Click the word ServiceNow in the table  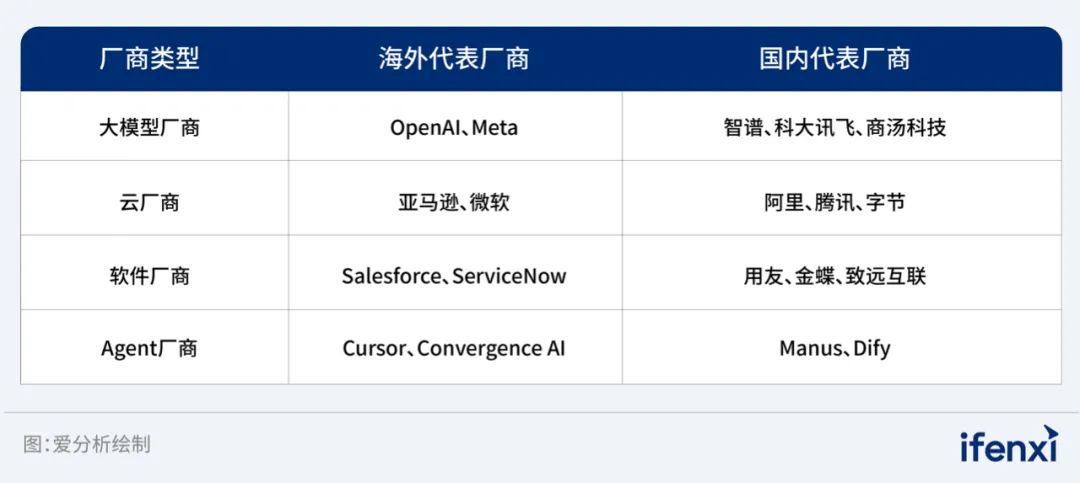point(510,276)
